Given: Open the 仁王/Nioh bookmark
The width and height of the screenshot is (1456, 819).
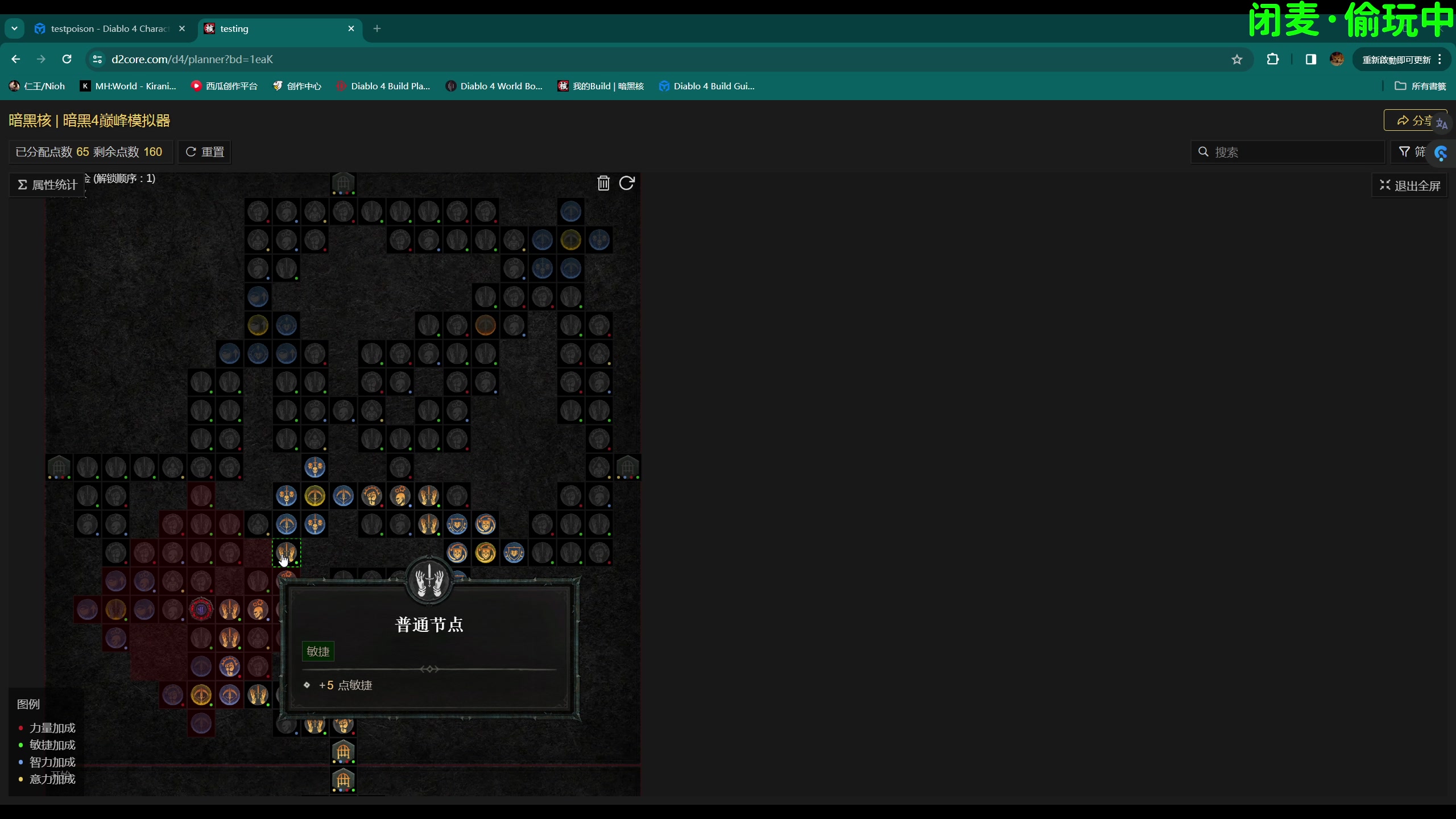Looking at the screenshot, I should [37, 86].
